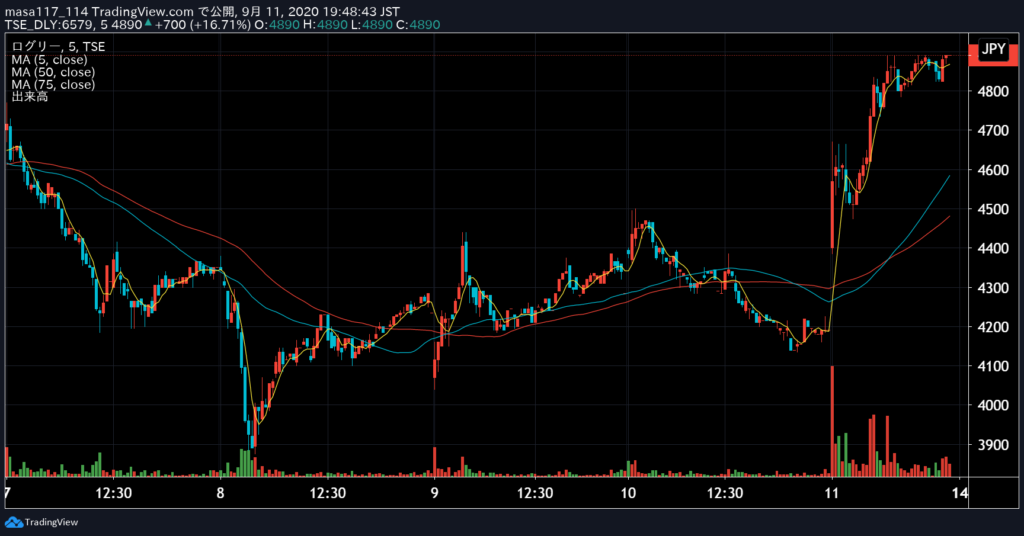Select the MA (50, close) indicator label
This screenshot has height=536, width=1024.
pyautogui.click(x=53, y=72)
